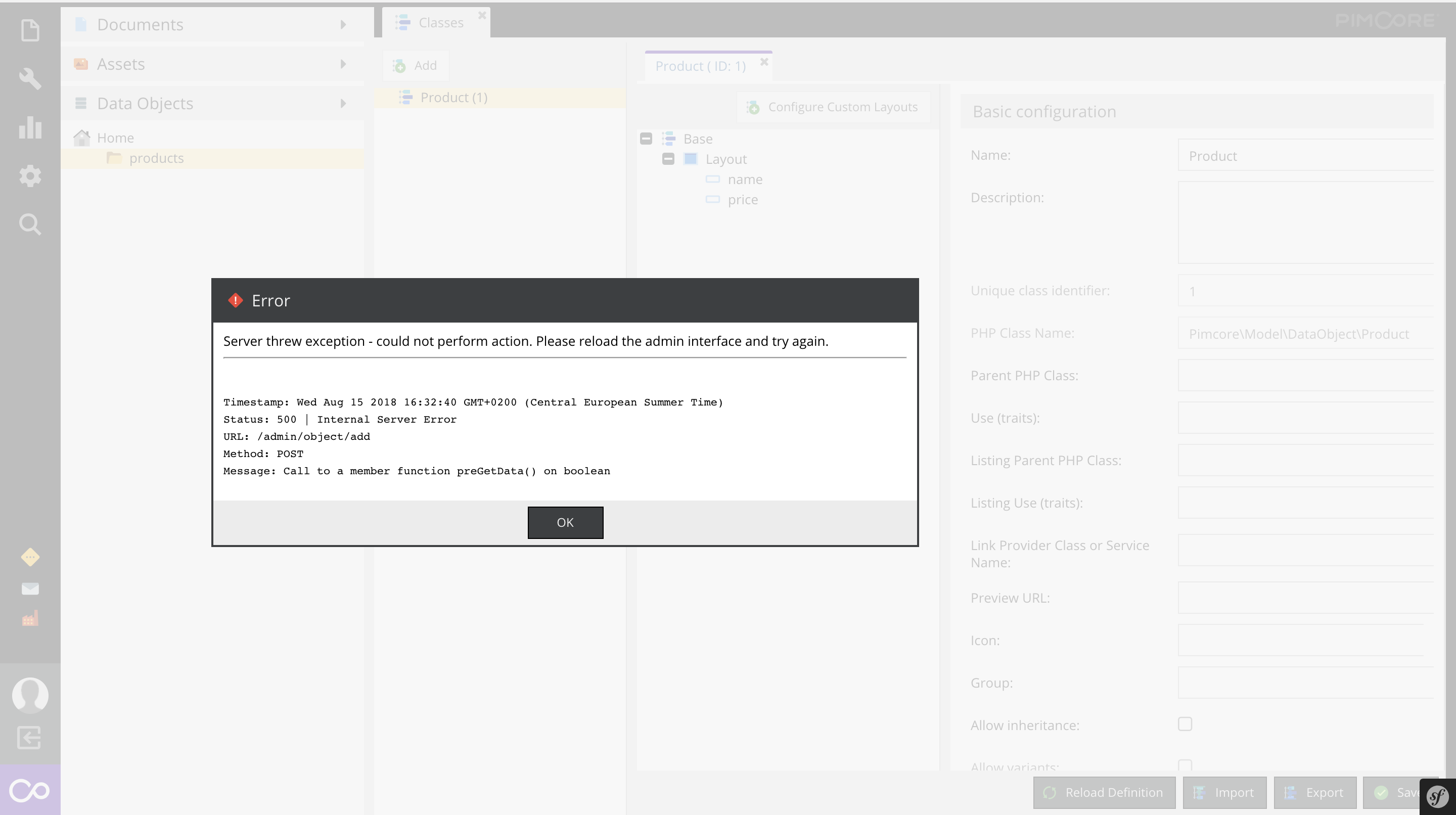Open the reports bar-chart icon
Viewport: 1456px width, 815px height.
coord(30,128)
